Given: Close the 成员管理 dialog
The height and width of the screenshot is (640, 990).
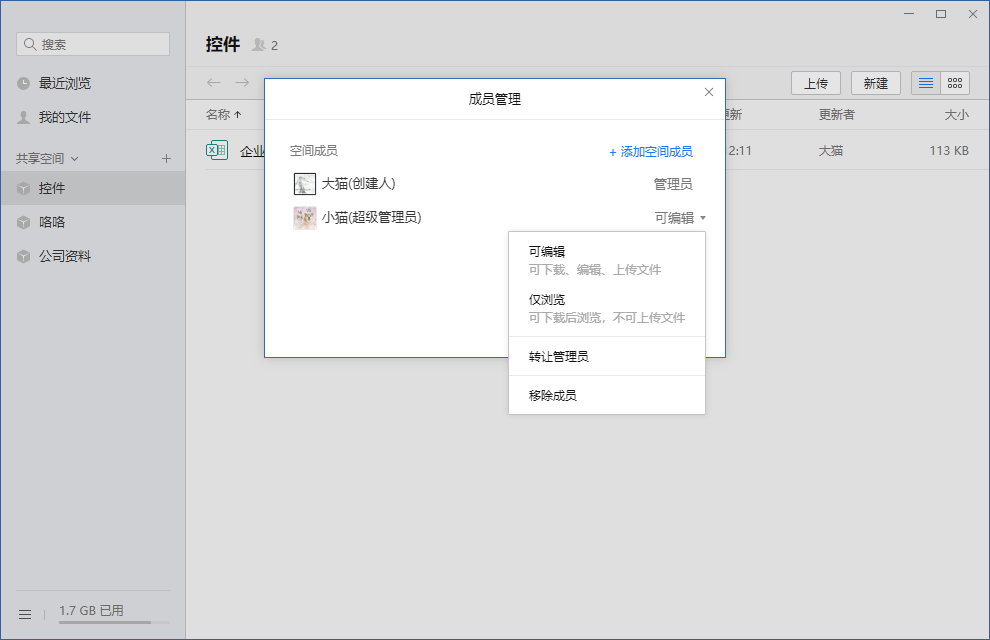Looking at the screenshot, I should [709, 92].
